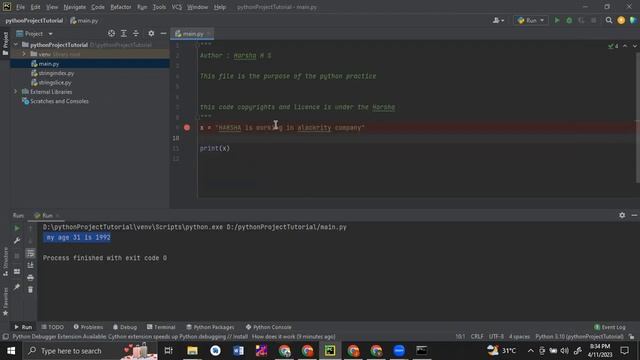The height and width of the screenshot is (360, 640).
Task: Toggle the Project side tool window strip
Action: tap(5, 43)
